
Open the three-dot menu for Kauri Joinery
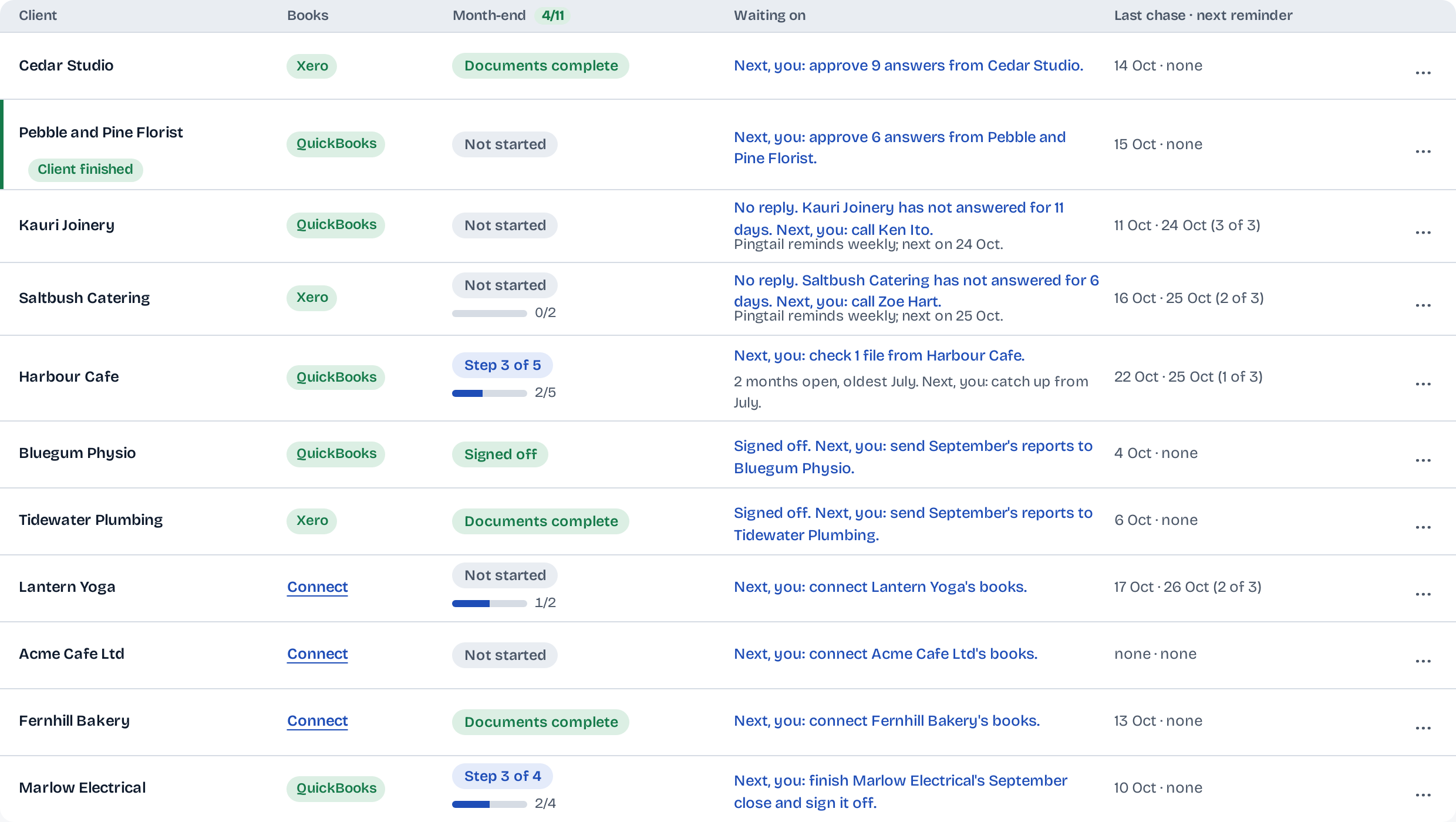point(1423,233)
